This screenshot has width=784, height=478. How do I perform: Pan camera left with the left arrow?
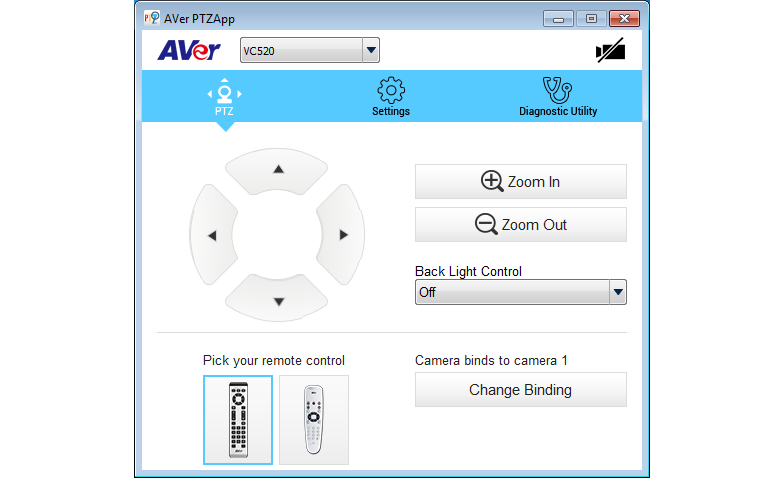point(213,235)
